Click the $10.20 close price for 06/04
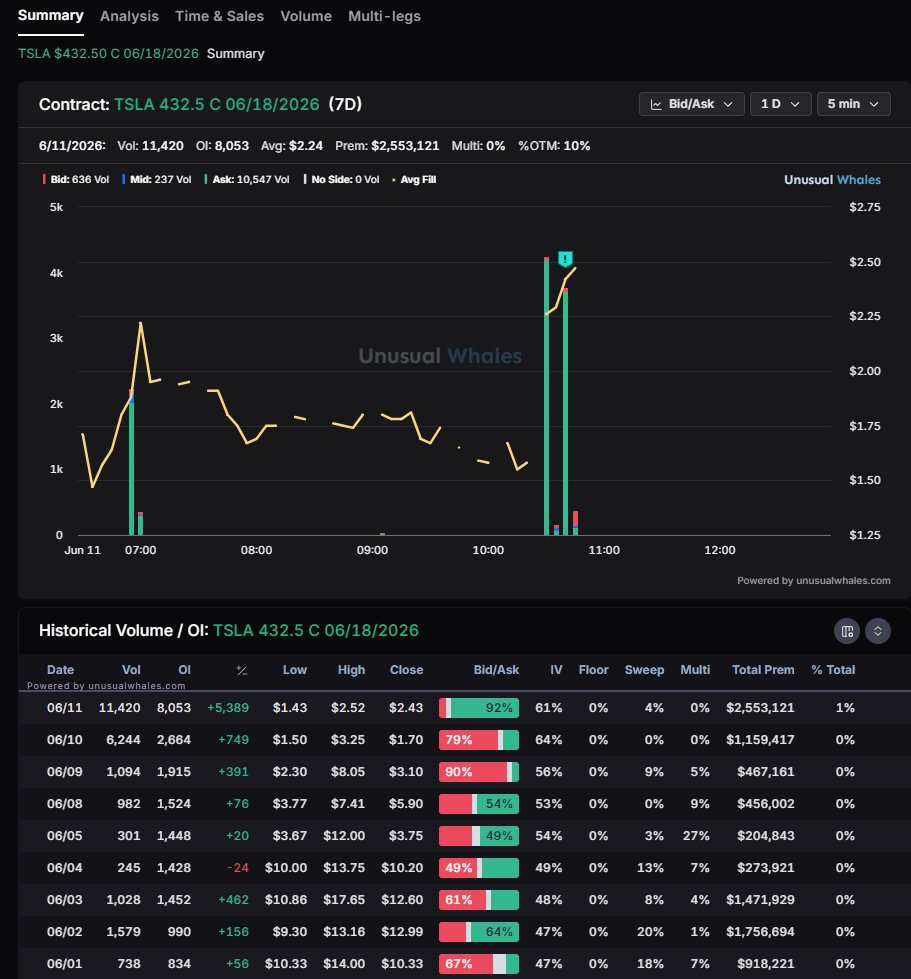 point(402,868)
